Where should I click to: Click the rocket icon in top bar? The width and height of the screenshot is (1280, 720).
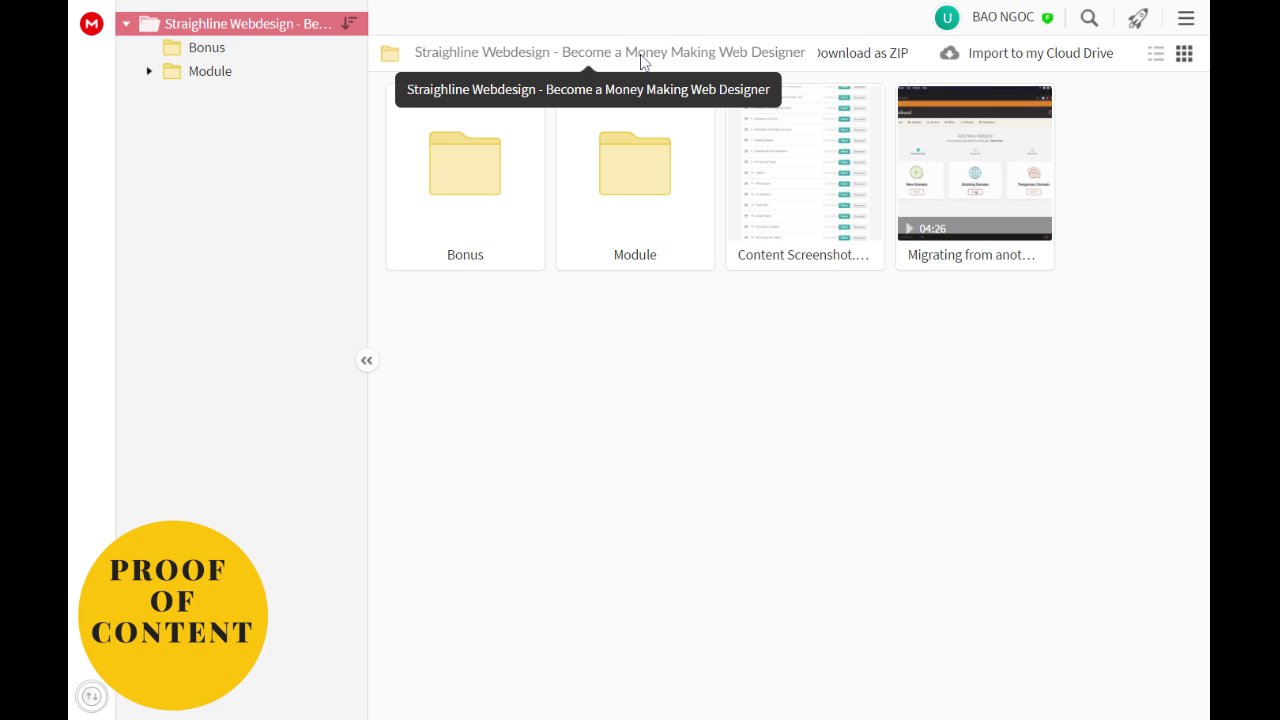pyautogui.click(x=1138, y=18)
